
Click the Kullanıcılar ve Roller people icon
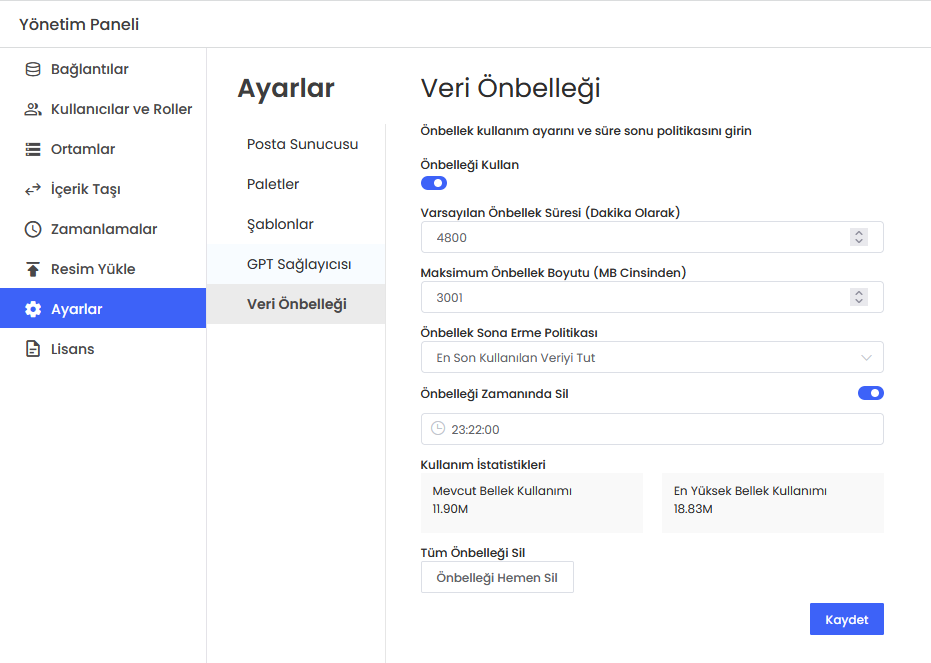click(x=33, y=109)
